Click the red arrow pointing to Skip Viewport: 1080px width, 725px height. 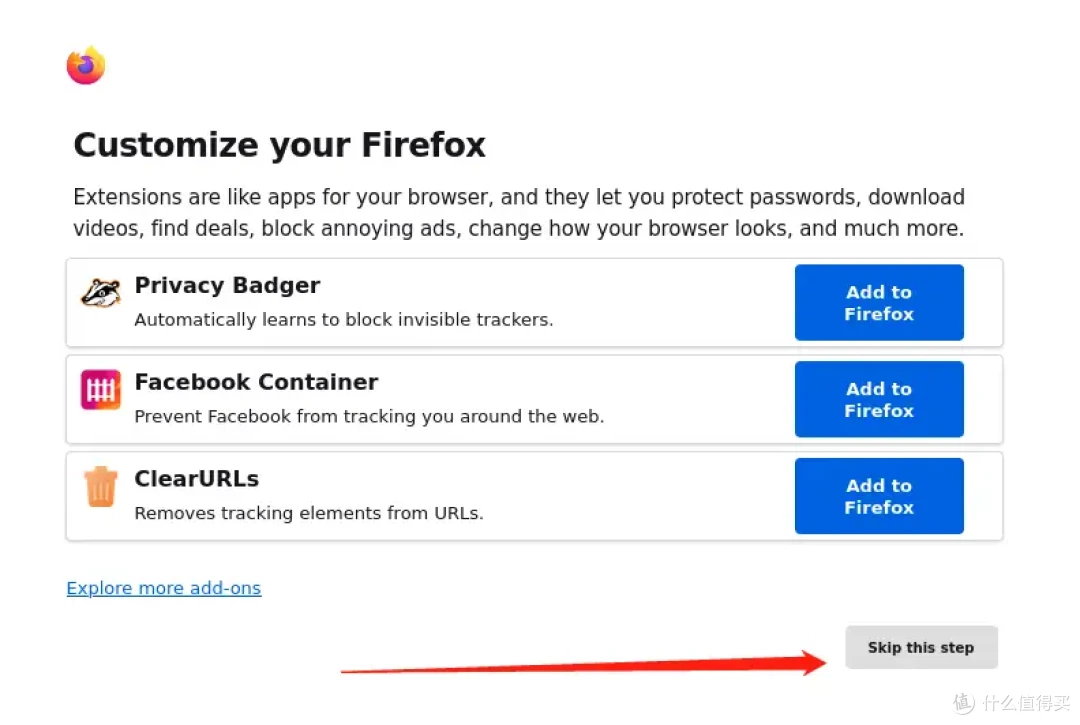584,664
